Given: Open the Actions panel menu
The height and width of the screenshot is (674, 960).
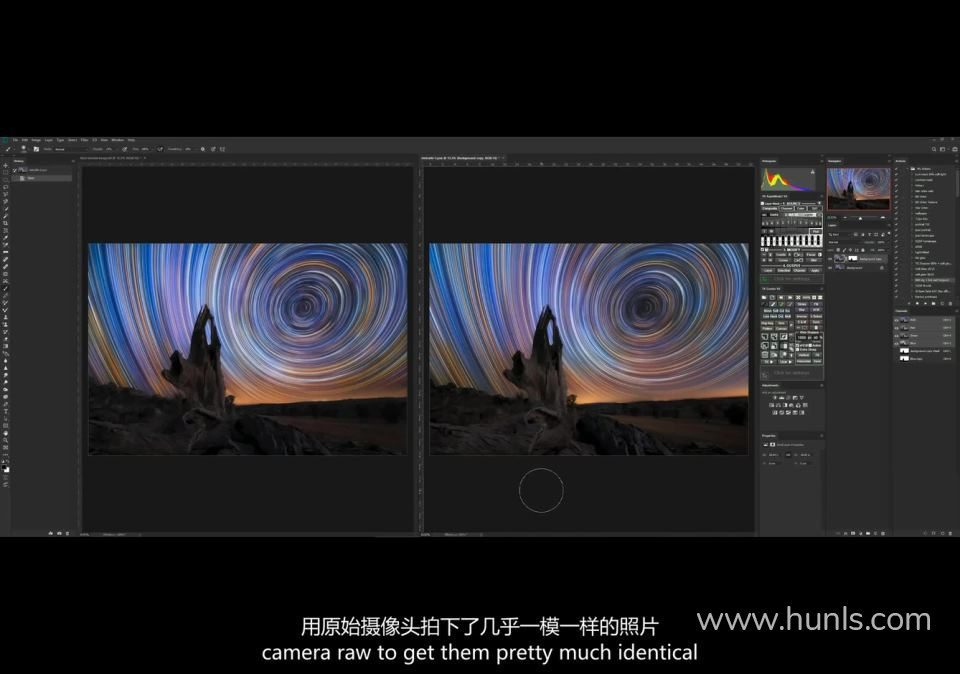Looking at the screenshot, I should [956, 161].
